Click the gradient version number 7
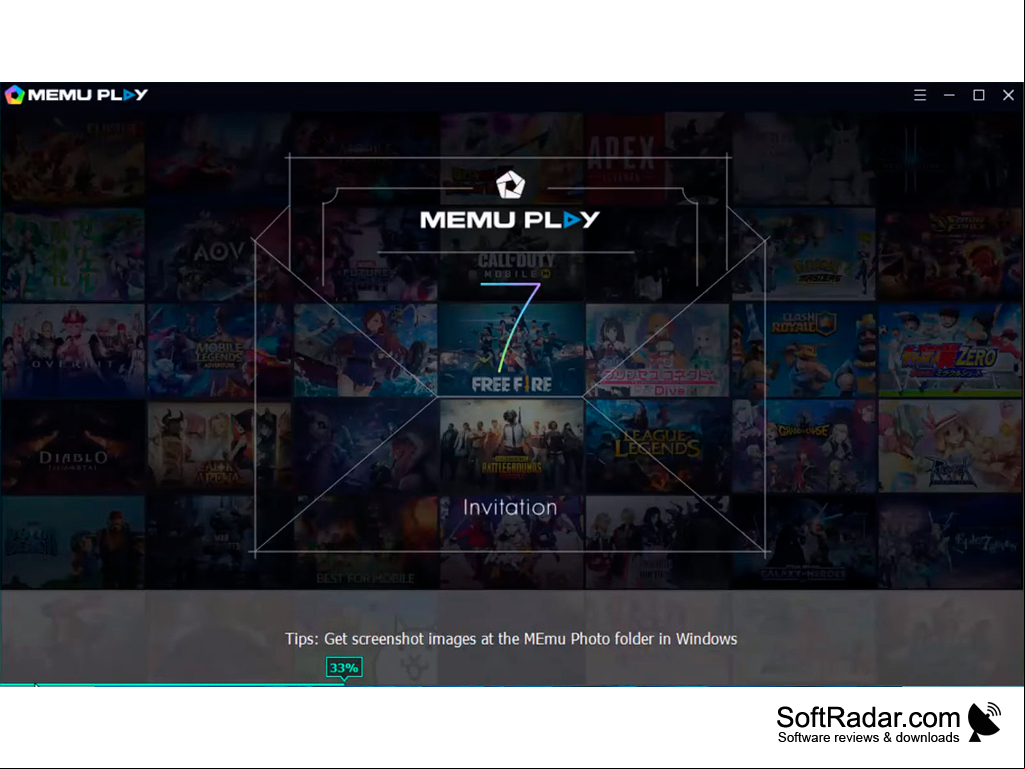The width and height of the screenshot is (1025, 769). click(511, 327)
